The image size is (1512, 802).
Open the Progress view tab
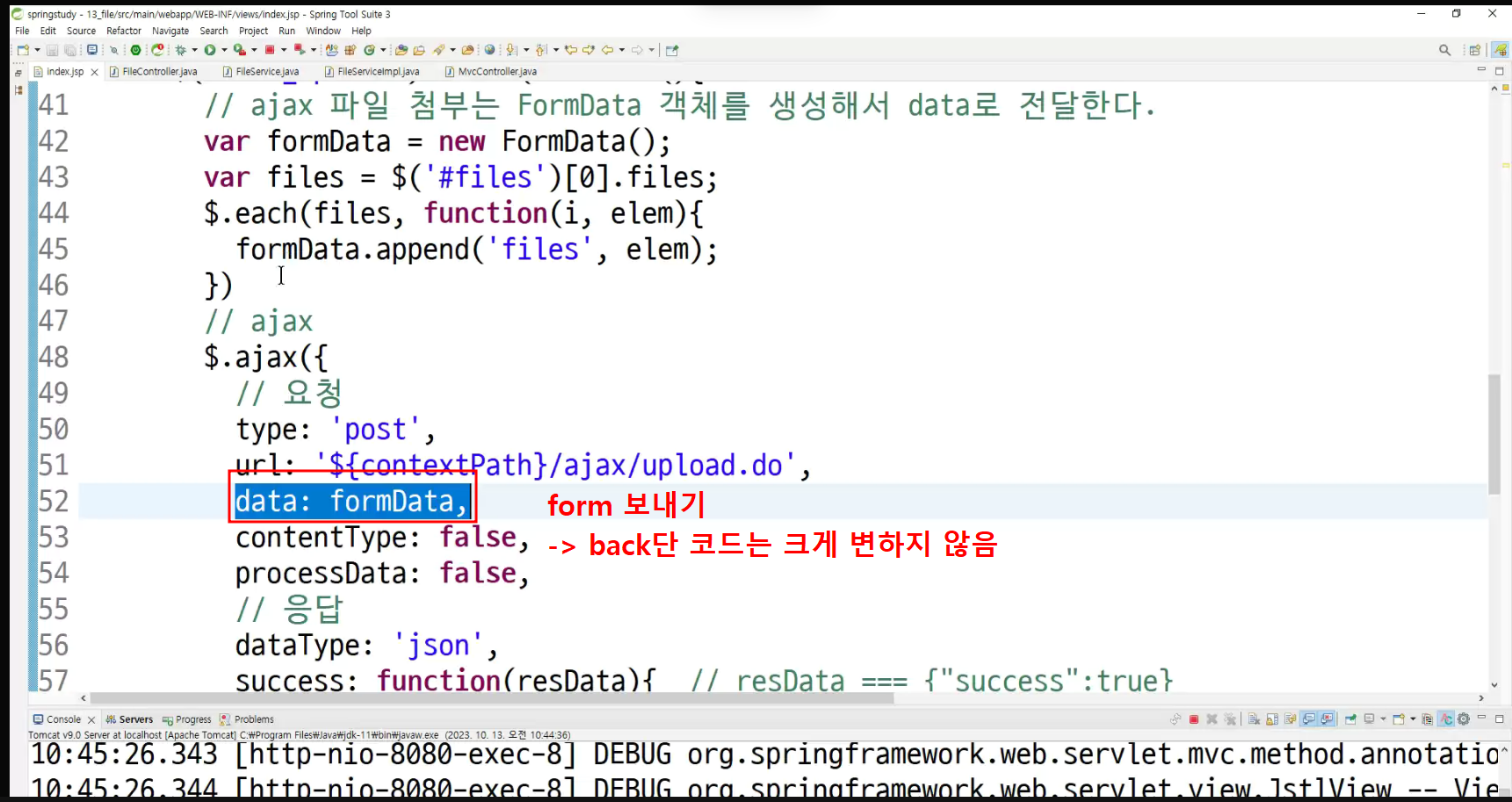coord(186,719)
